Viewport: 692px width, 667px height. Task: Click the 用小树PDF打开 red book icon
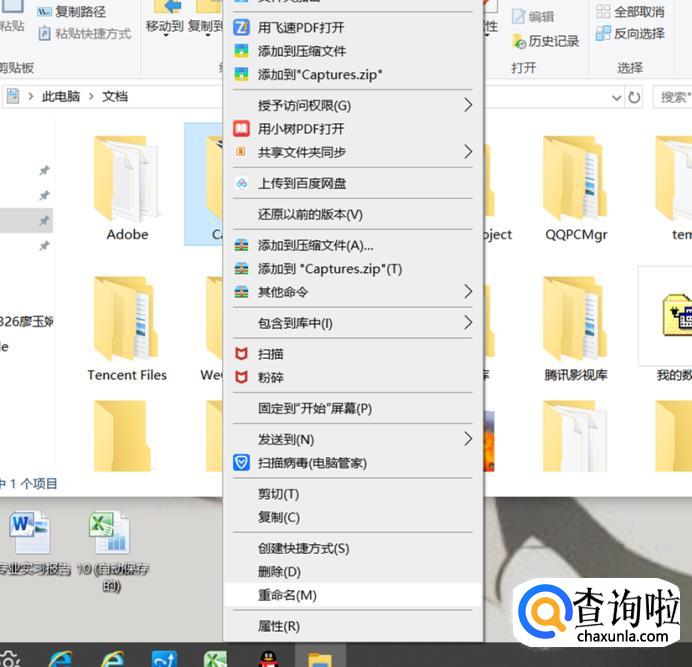(x=241, y=128)
